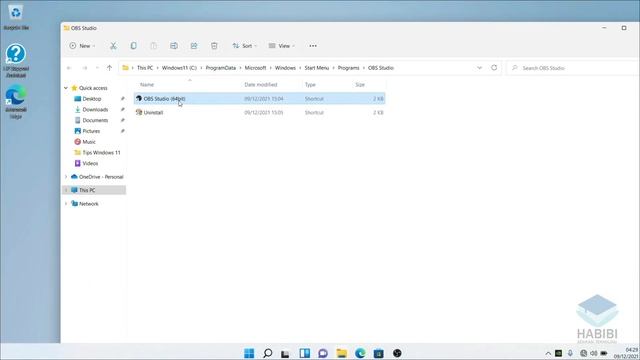Click the Delete trash icon in the toolbar
The height and width of the screenshot is (360, 640).
tap(214, 46)
